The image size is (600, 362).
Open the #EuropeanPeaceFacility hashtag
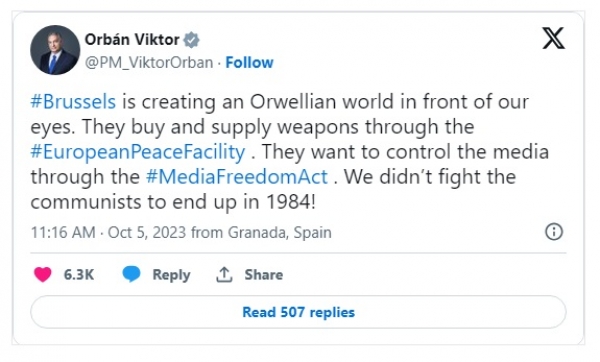[138, 152]
